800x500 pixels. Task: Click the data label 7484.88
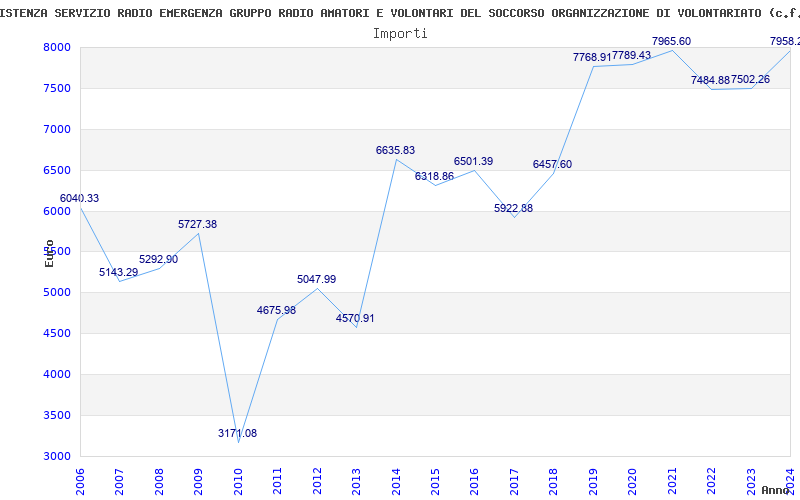pos(710,80)
